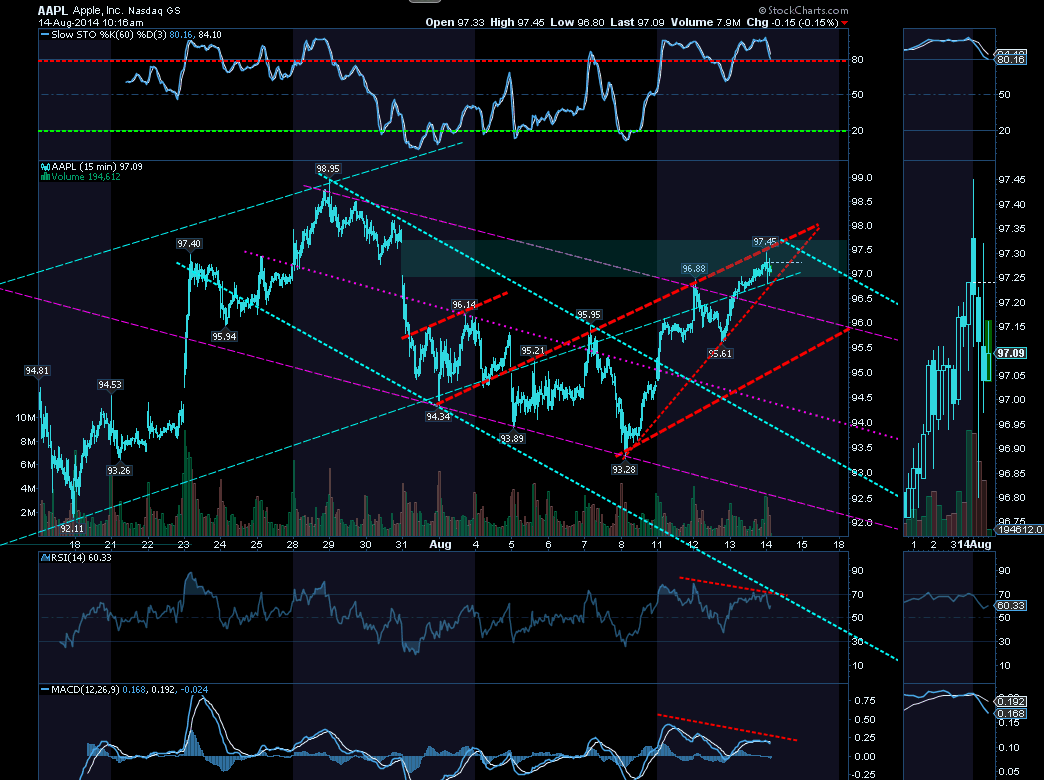Image resolution: width=1044 pixels, height=780 pixels.
Task: Click the 0.168 MACD value tag in side panel
Action: tap(1011, 713)
